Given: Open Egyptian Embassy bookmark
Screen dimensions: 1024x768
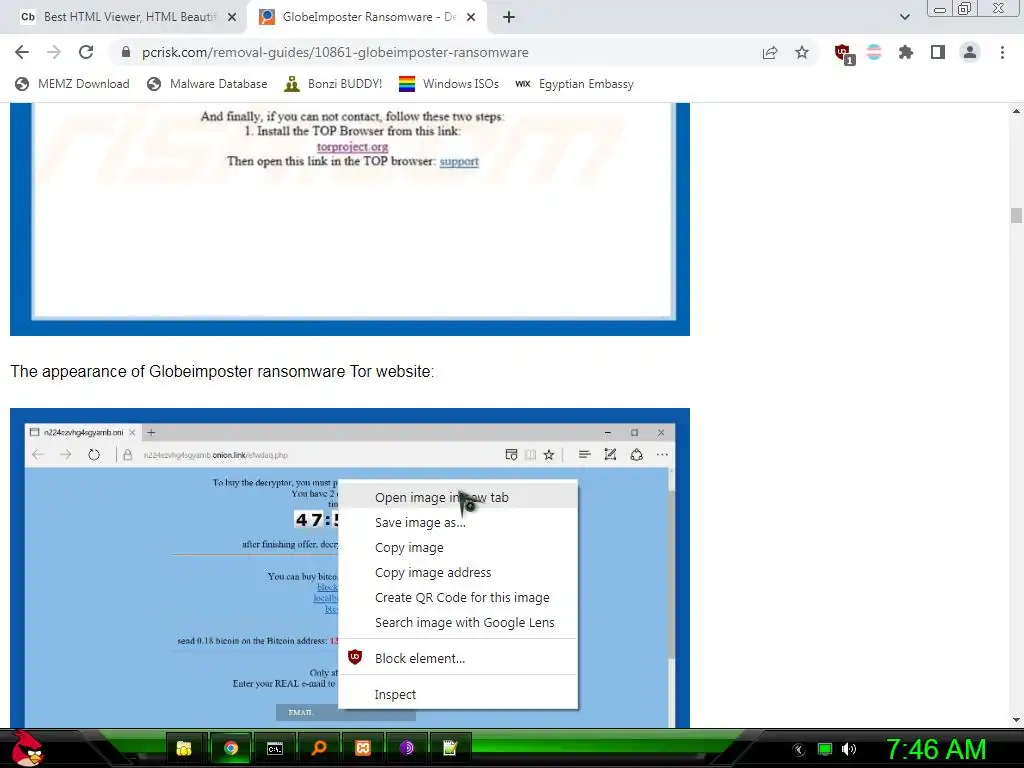Looking at the screenshot, I should point(575,84).
